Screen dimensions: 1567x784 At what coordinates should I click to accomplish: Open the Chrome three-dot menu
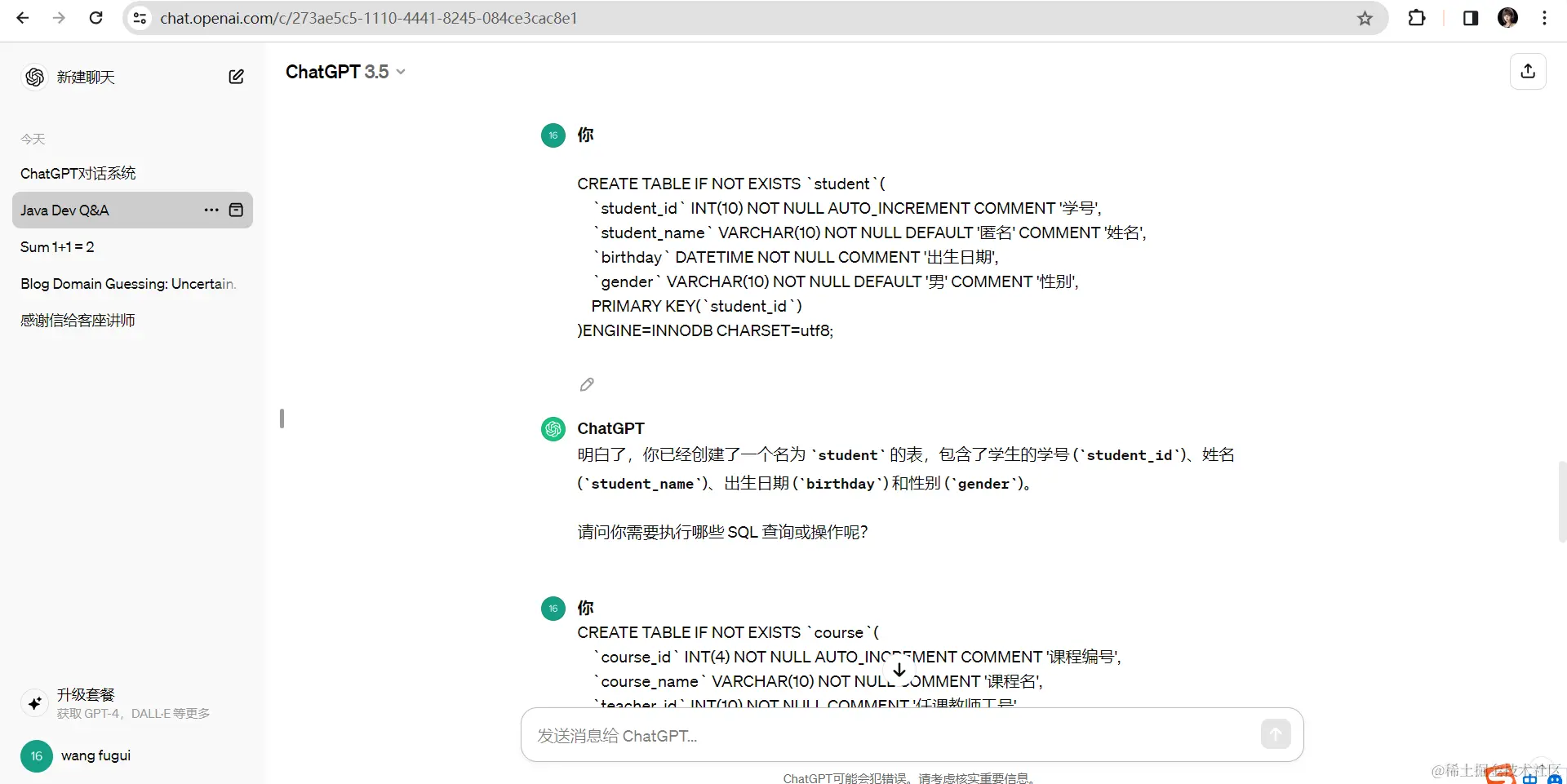coord(1544,18)
